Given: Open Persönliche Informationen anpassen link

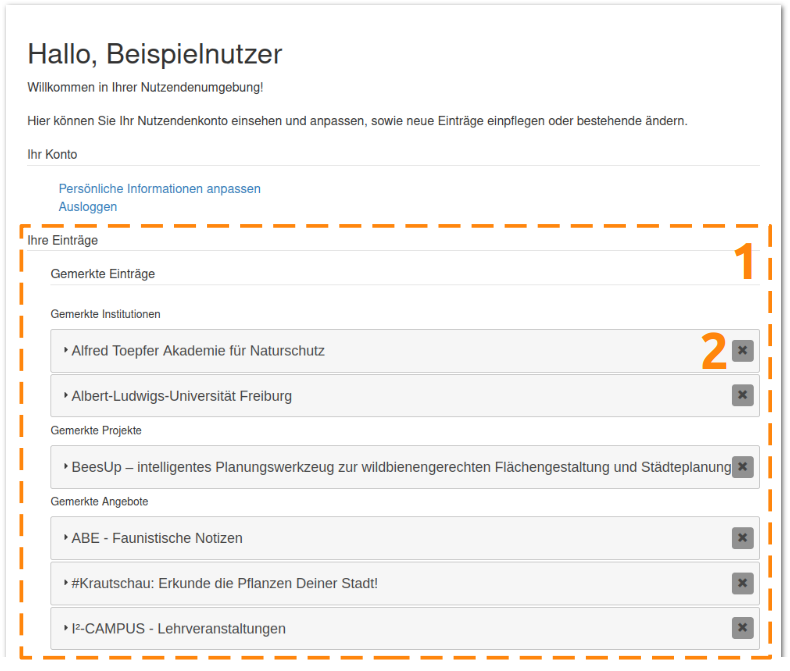Looking at the screenshot, I should 160,189.
